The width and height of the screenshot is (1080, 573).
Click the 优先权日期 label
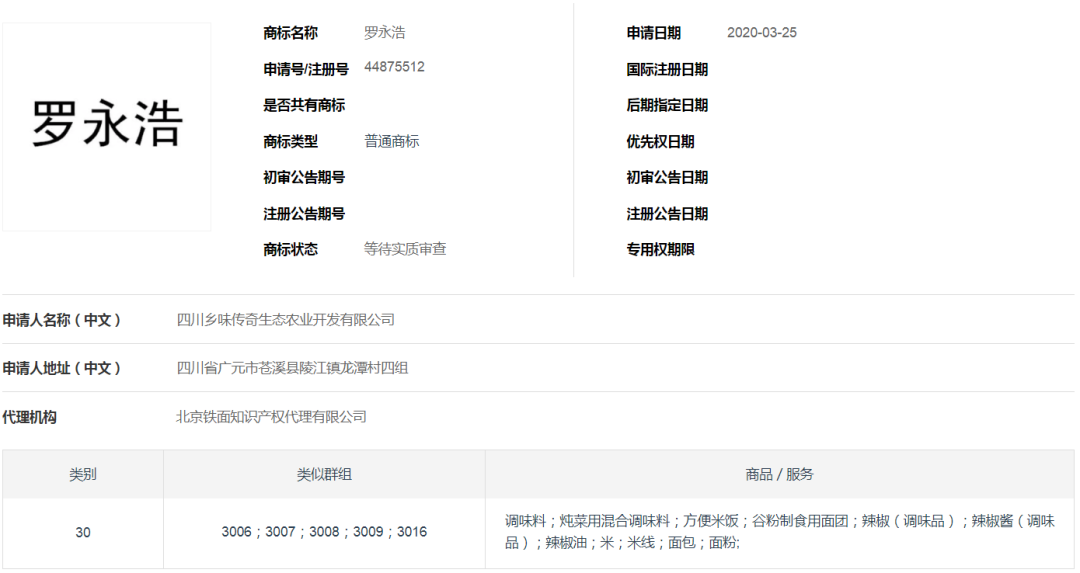660,141
